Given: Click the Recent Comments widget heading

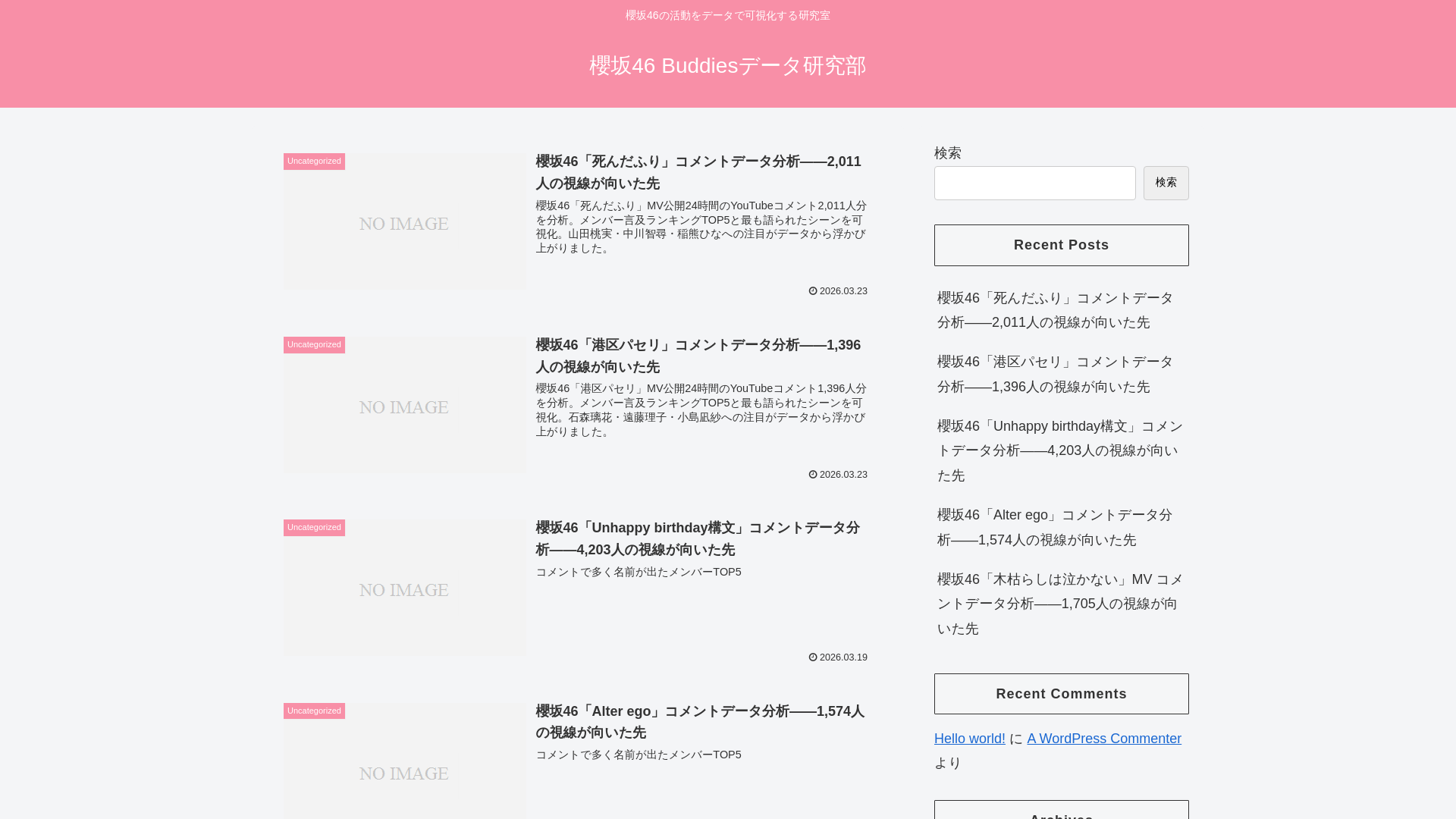Looking at the screenshot, I should tap(1061, 694).
